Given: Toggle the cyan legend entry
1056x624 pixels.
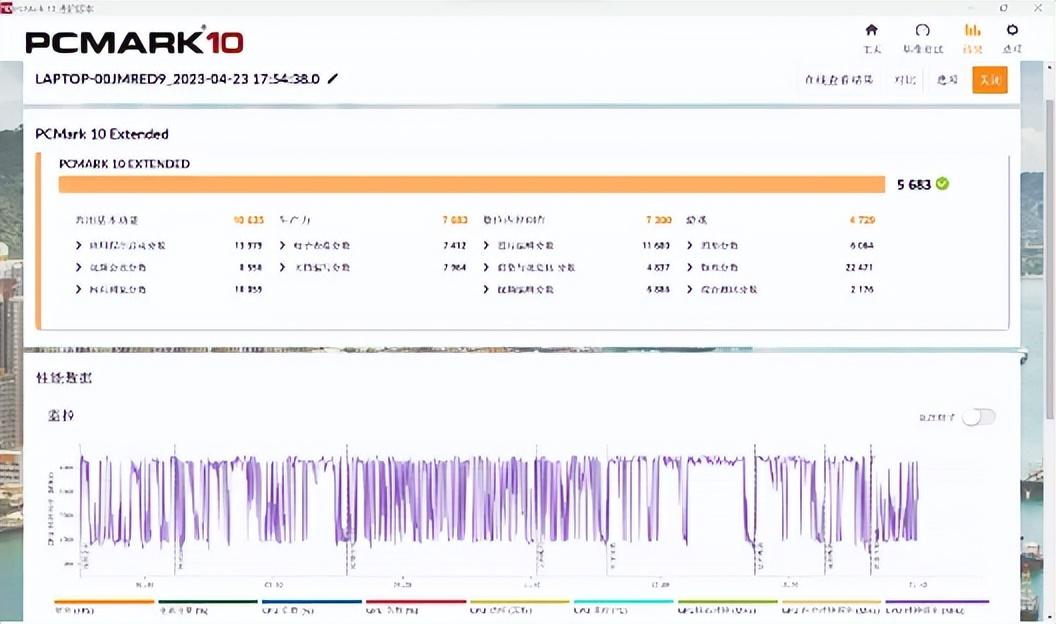Looking at the screenshot, I should (624, 606).
